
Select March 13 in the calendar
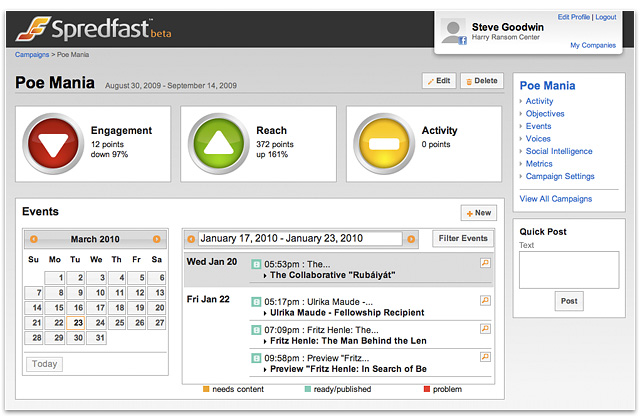click(157, 293)
